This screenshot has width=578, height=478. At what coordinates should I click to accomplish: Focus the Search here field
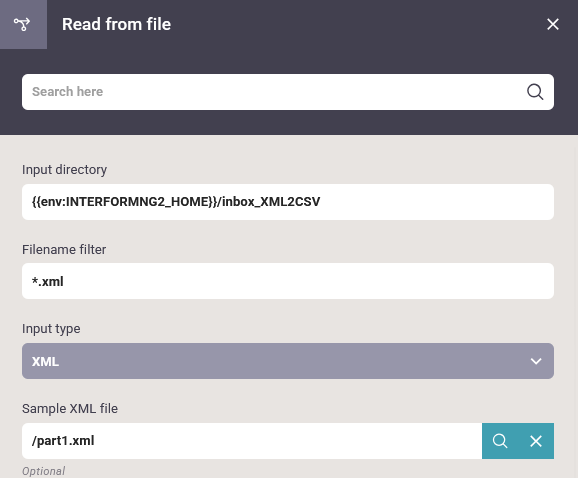point(288,92)
